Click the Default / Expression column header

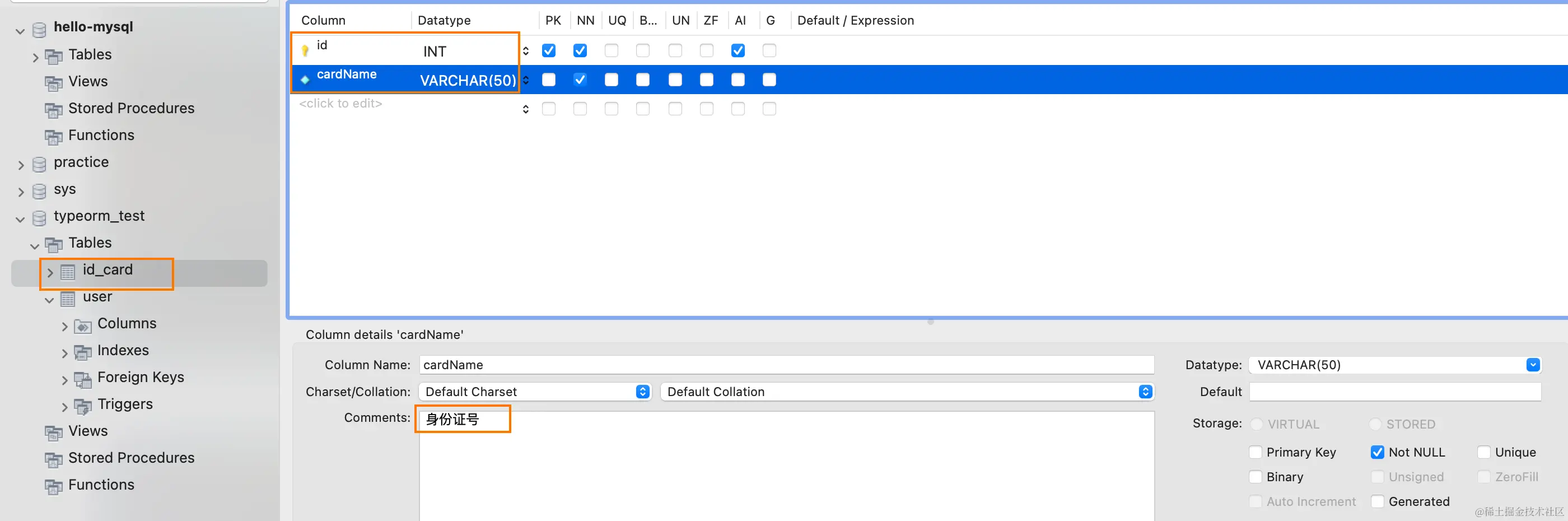(855, 21)
